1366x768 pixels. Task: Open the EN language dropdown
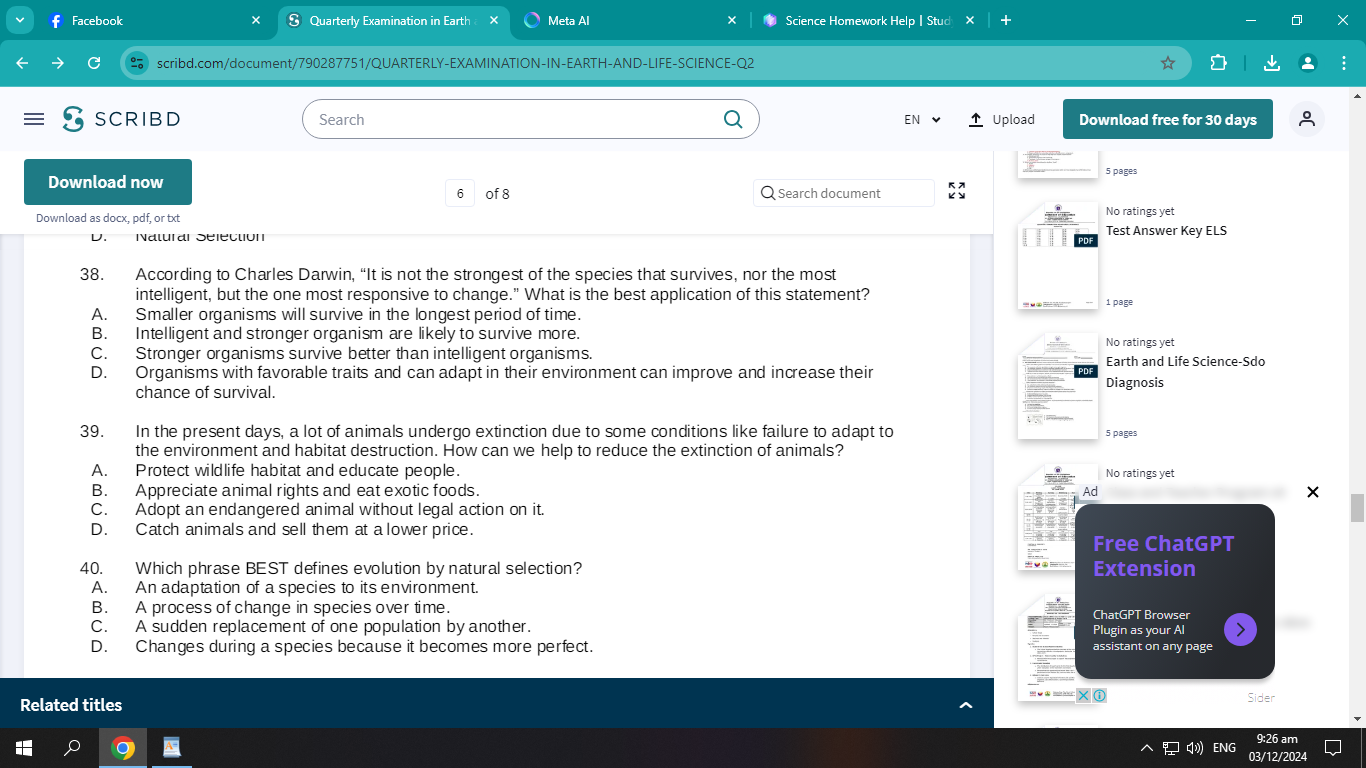tap(922, 119)
